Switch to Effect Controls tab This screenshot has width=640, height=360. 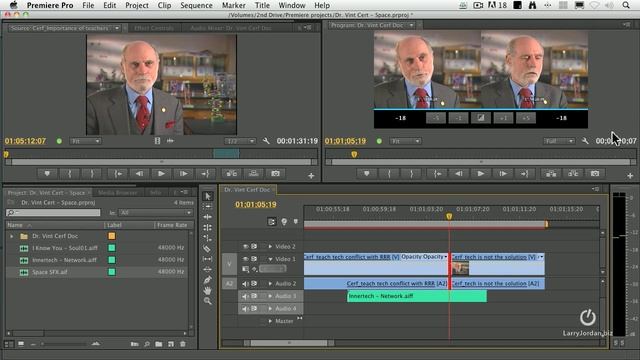click(154, 28)
